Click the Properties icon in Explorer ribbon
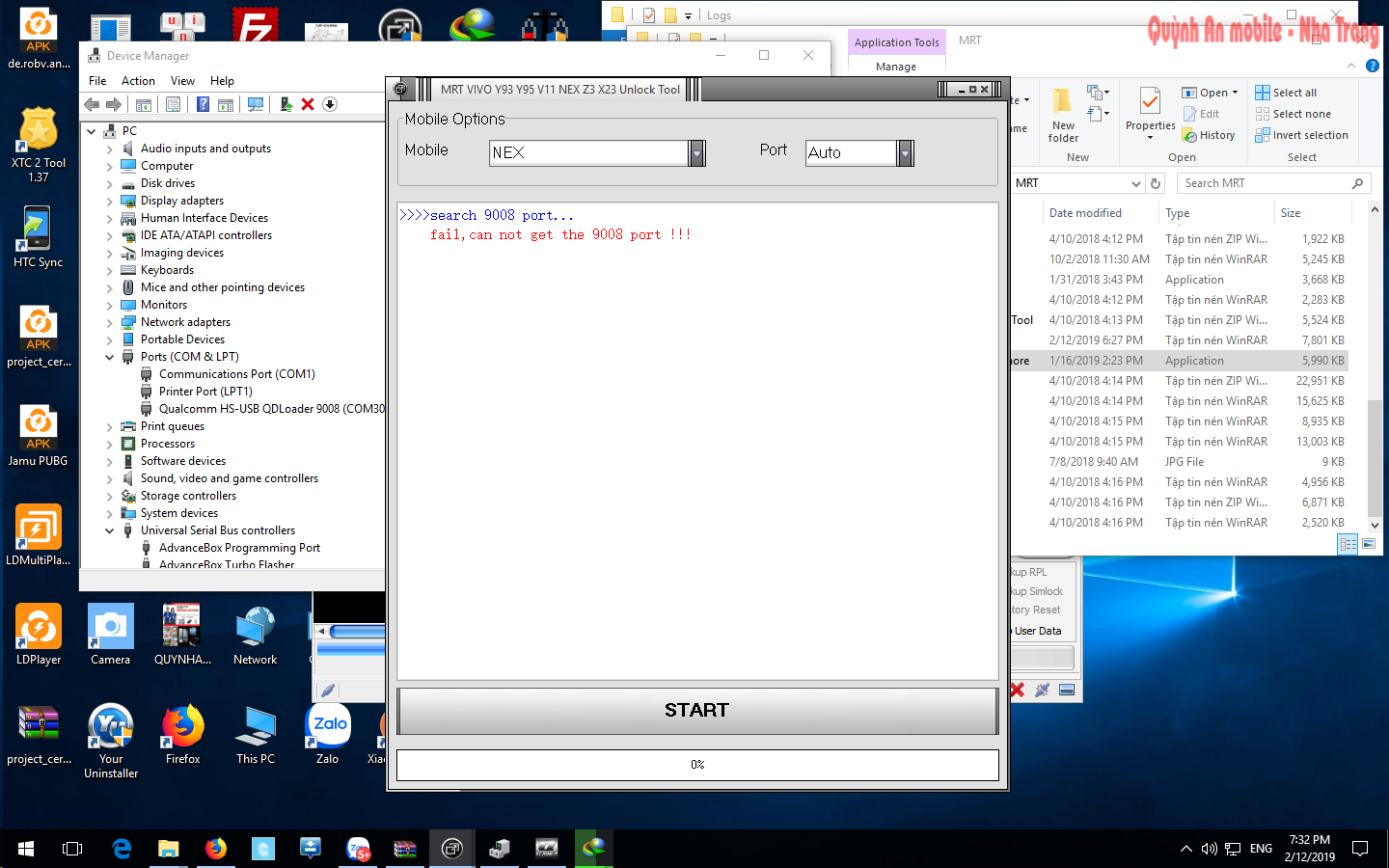This screenshot has width=1389, height=868. coord(1150,113)
